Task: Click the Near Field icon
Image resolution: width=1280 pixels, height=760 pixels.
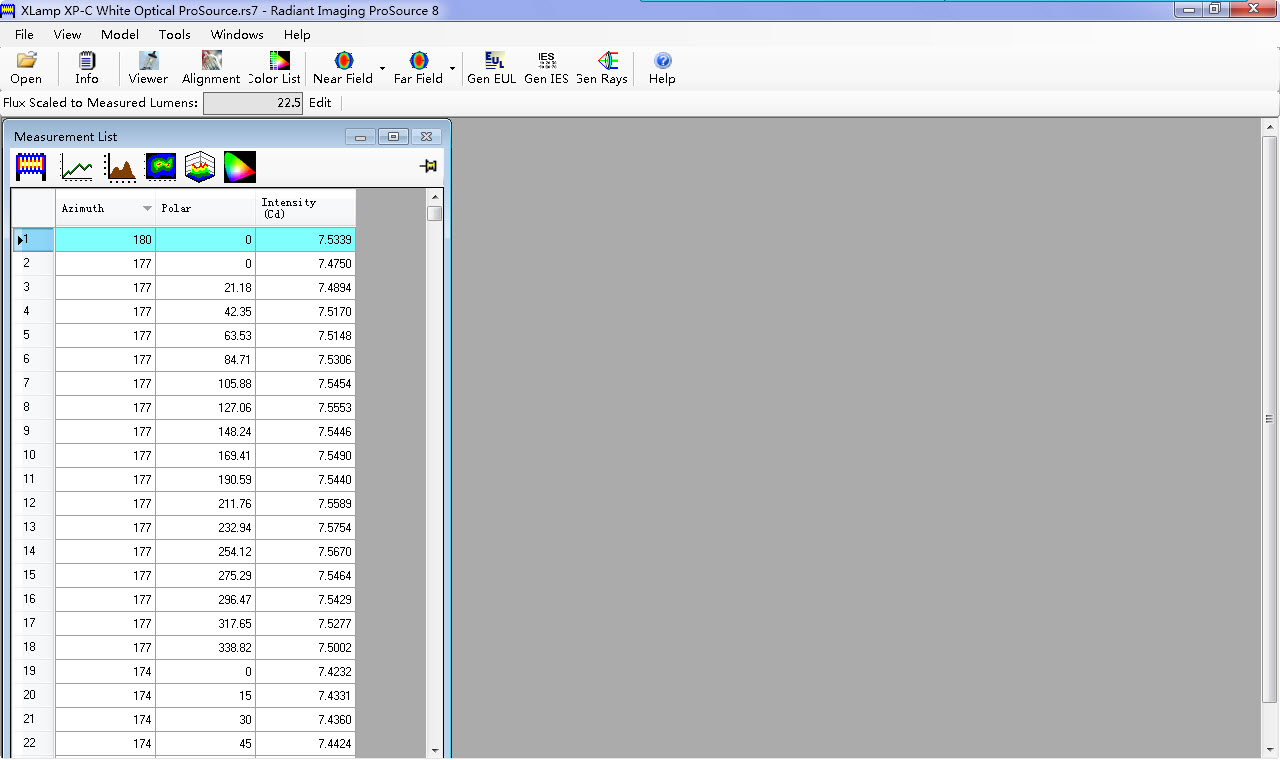Action: click(343, 68)
